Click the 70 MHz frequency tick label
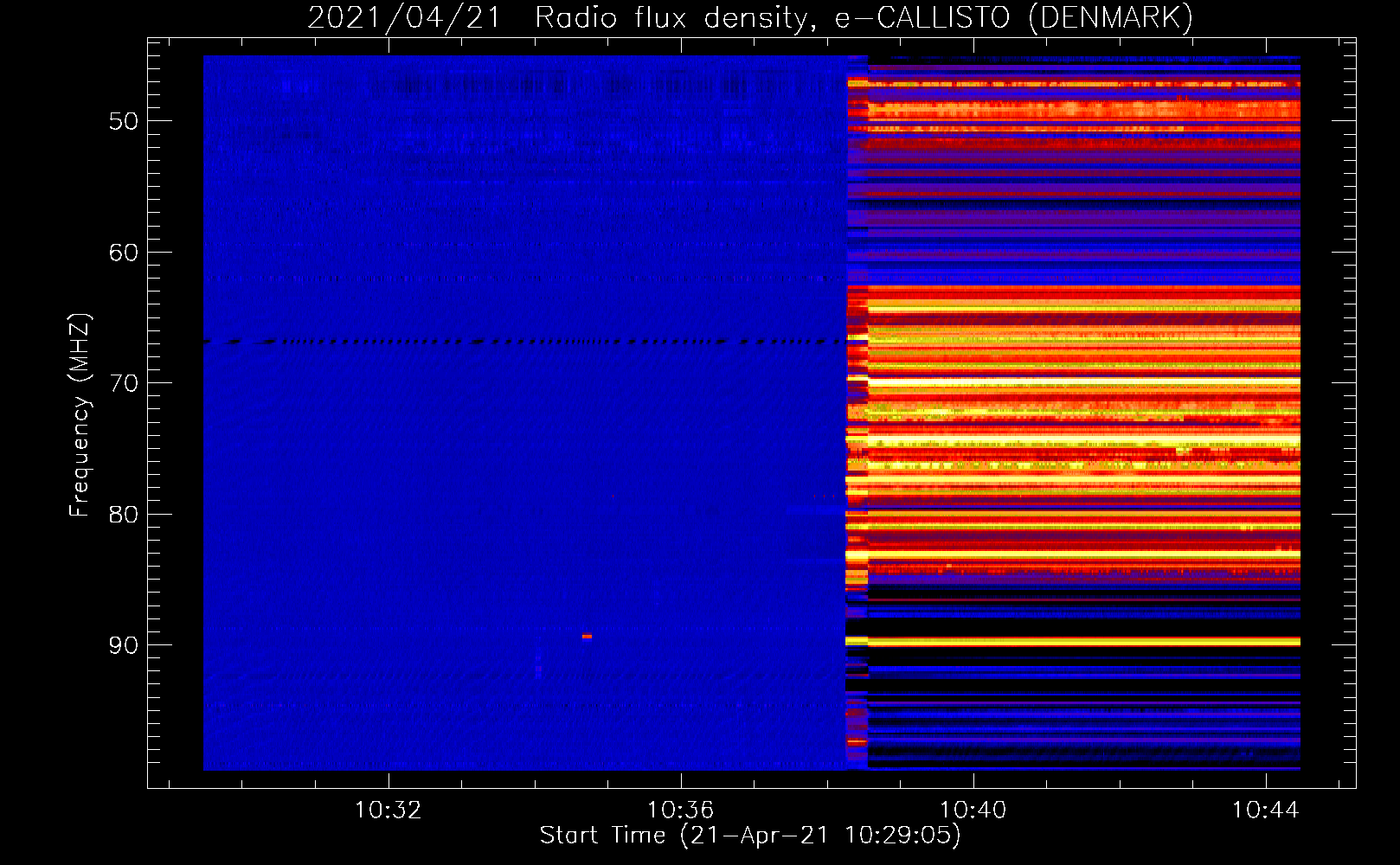 124,383
